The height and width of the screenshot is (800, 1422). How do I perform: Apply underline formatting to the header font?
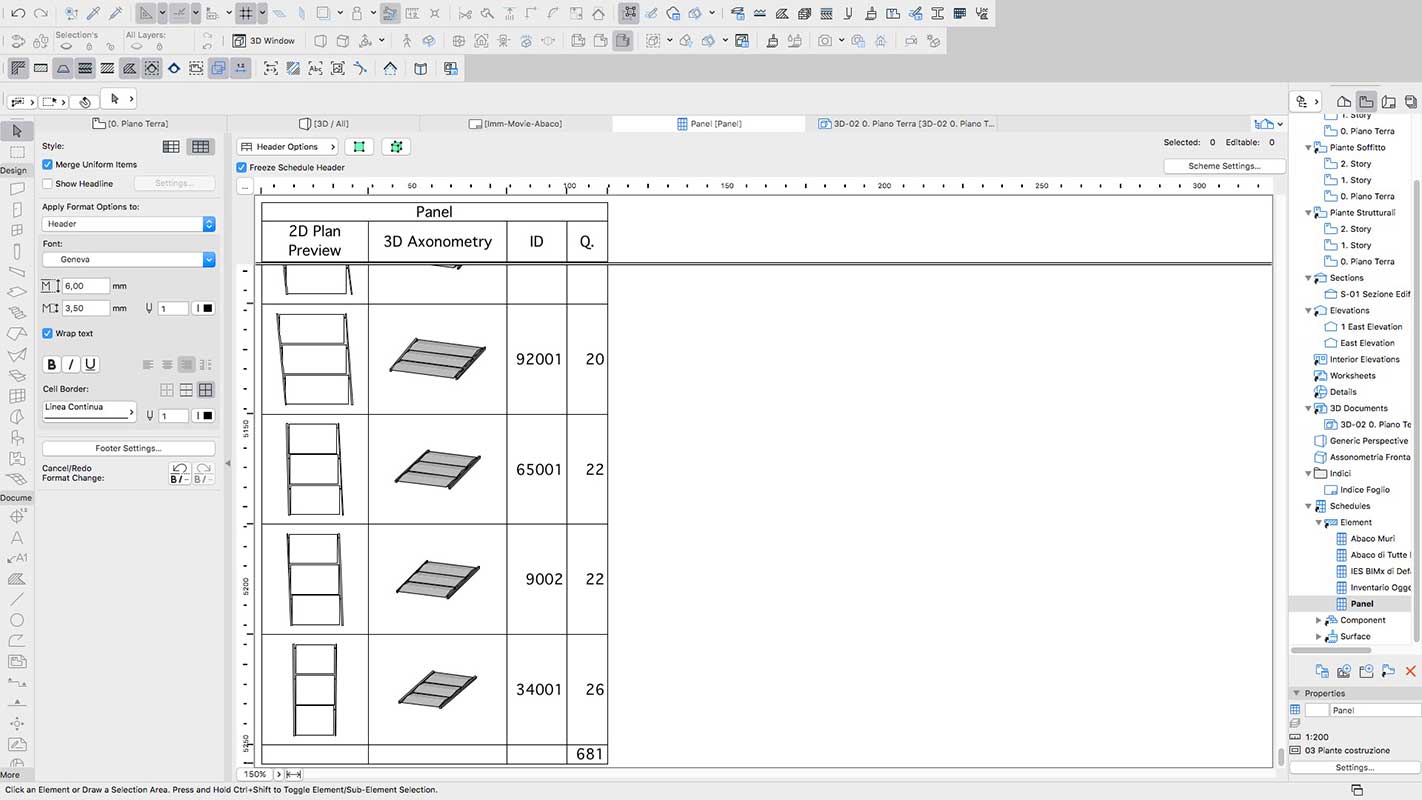pyautogui.click(x=90, y=364)
